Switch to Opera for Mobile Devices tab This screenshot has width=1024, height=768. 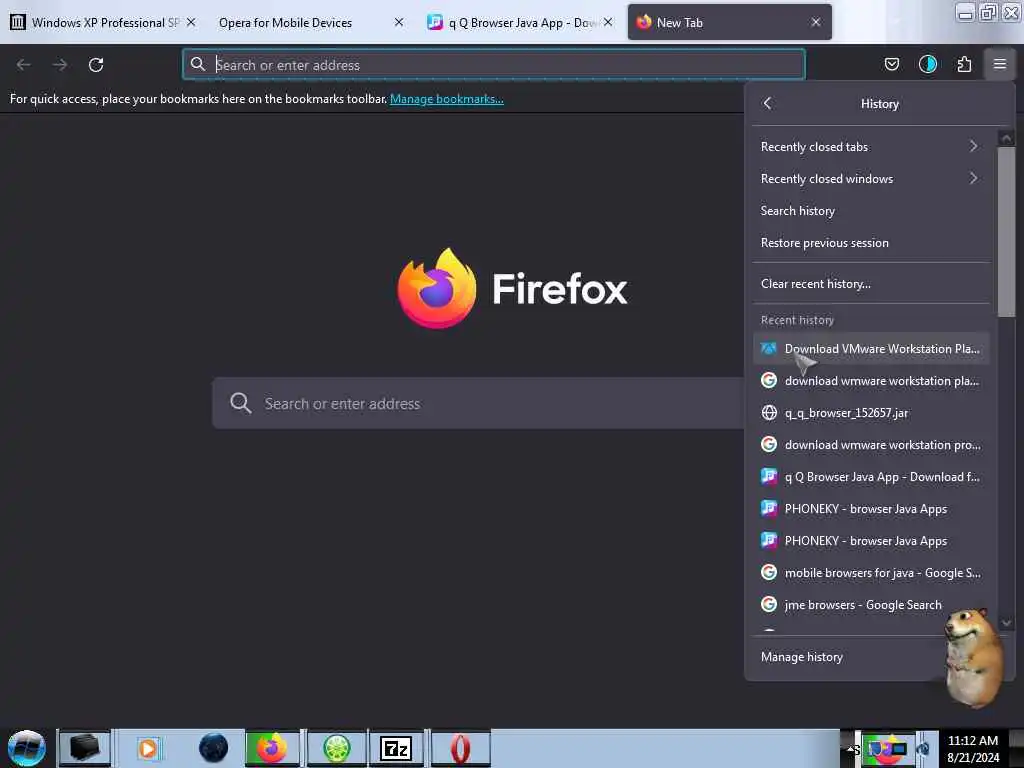coord(285,23)
